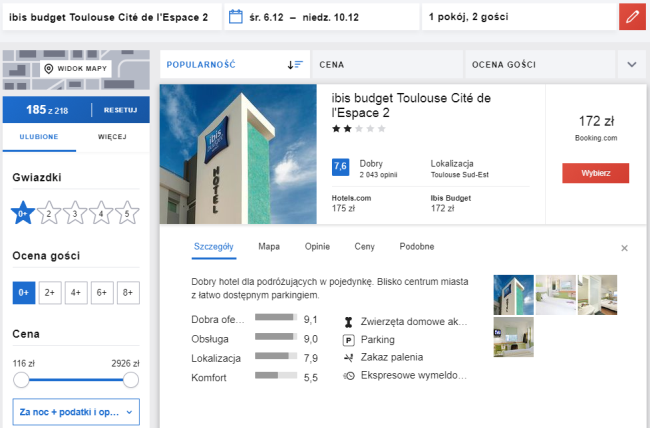Select guest rating 2+ filter
650x428 pixels.
pos(50,292)
